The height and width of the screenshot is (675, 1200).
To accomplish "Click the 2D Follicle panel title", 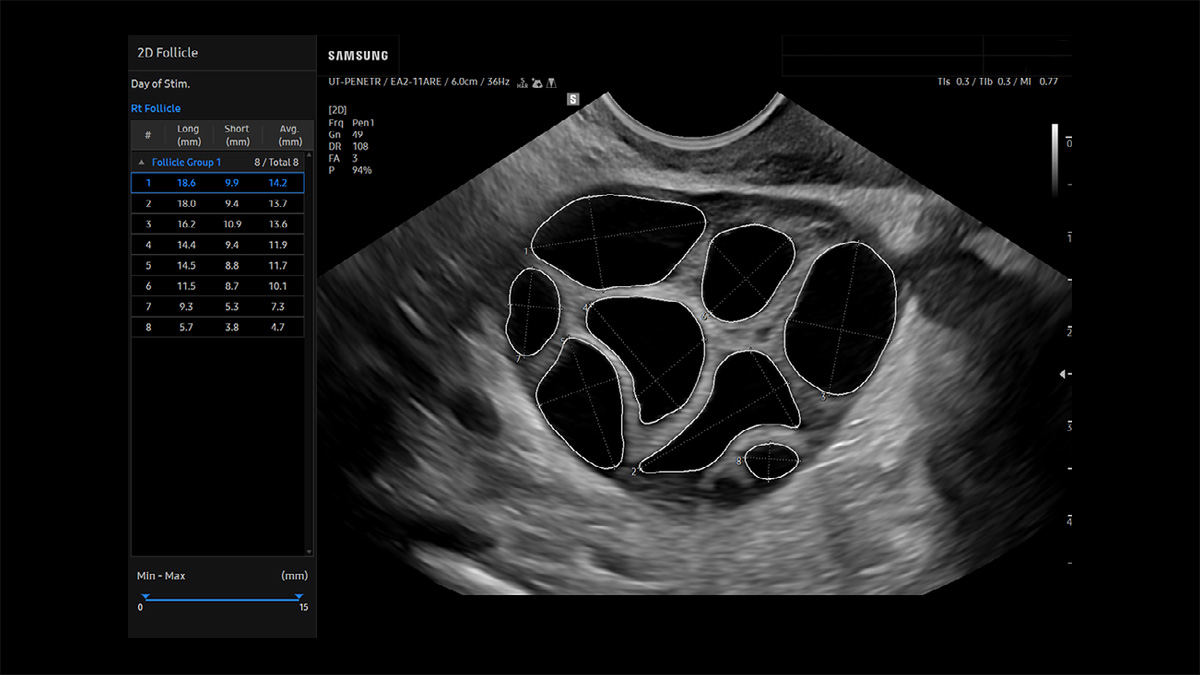I will click(x=168, y=52).
